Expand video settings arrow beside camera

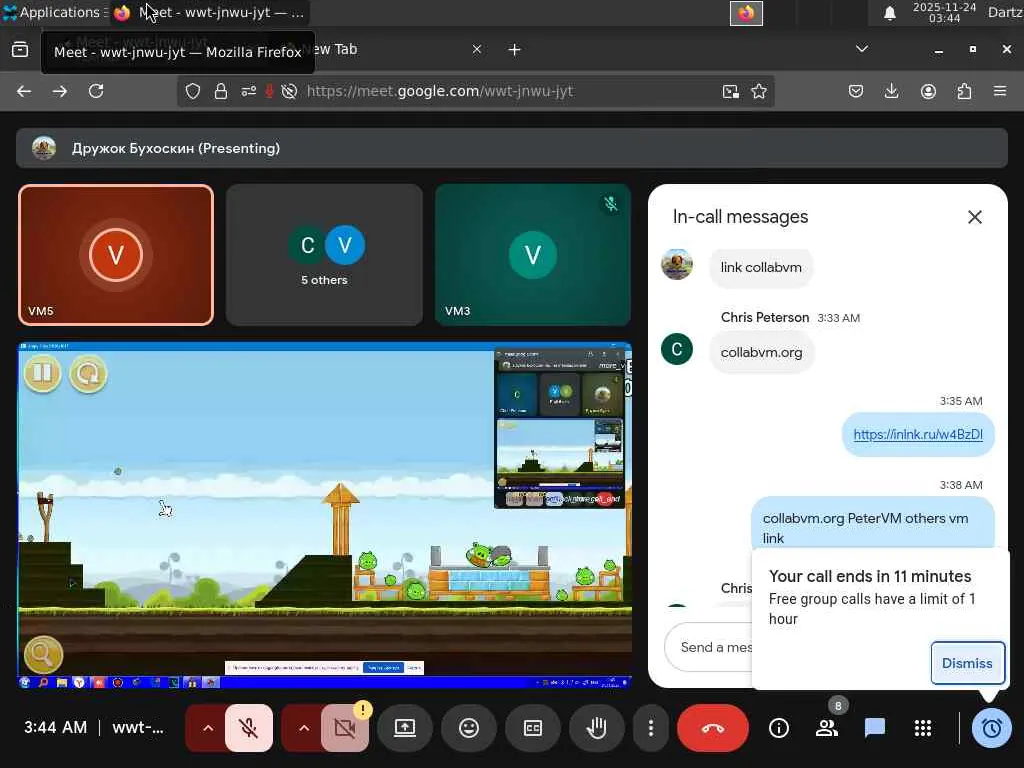coord(304,728)
